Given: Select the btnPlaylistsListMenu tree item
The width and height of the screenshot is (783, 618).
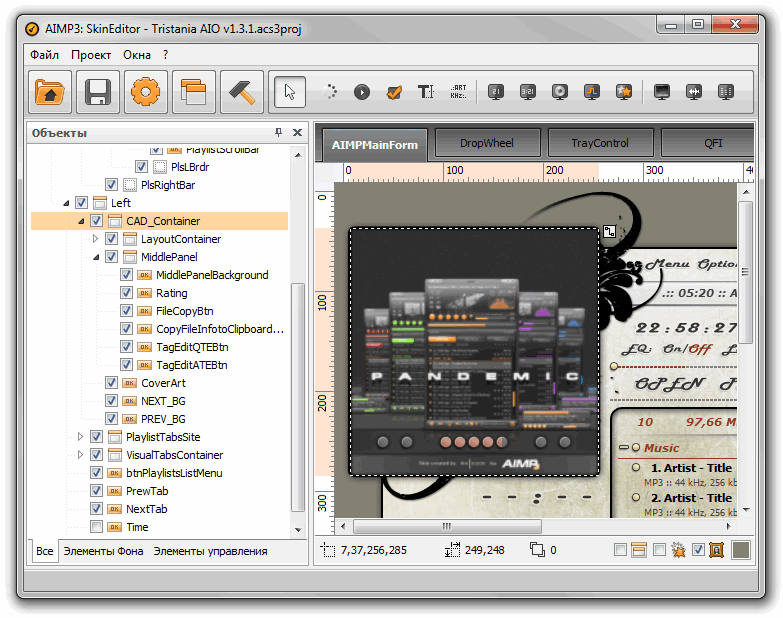Looking at the screenshot, I should point(174,473).
